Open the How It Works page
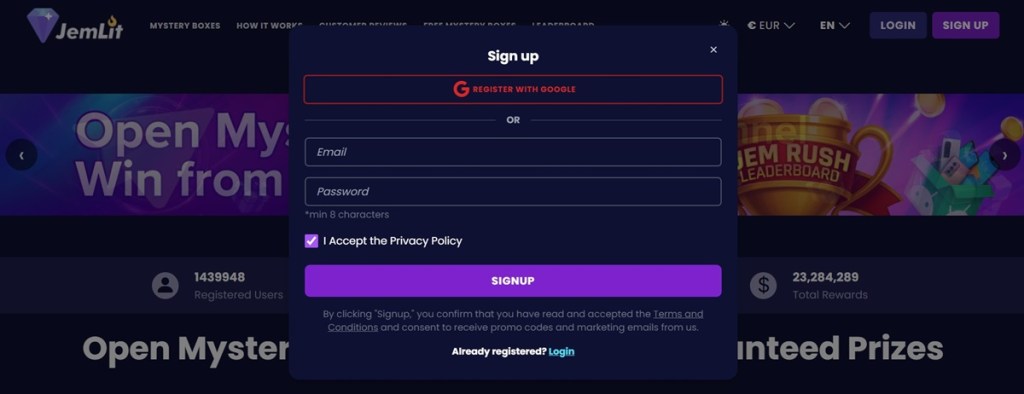The image size is (1024, 394). tap(269, 26)
